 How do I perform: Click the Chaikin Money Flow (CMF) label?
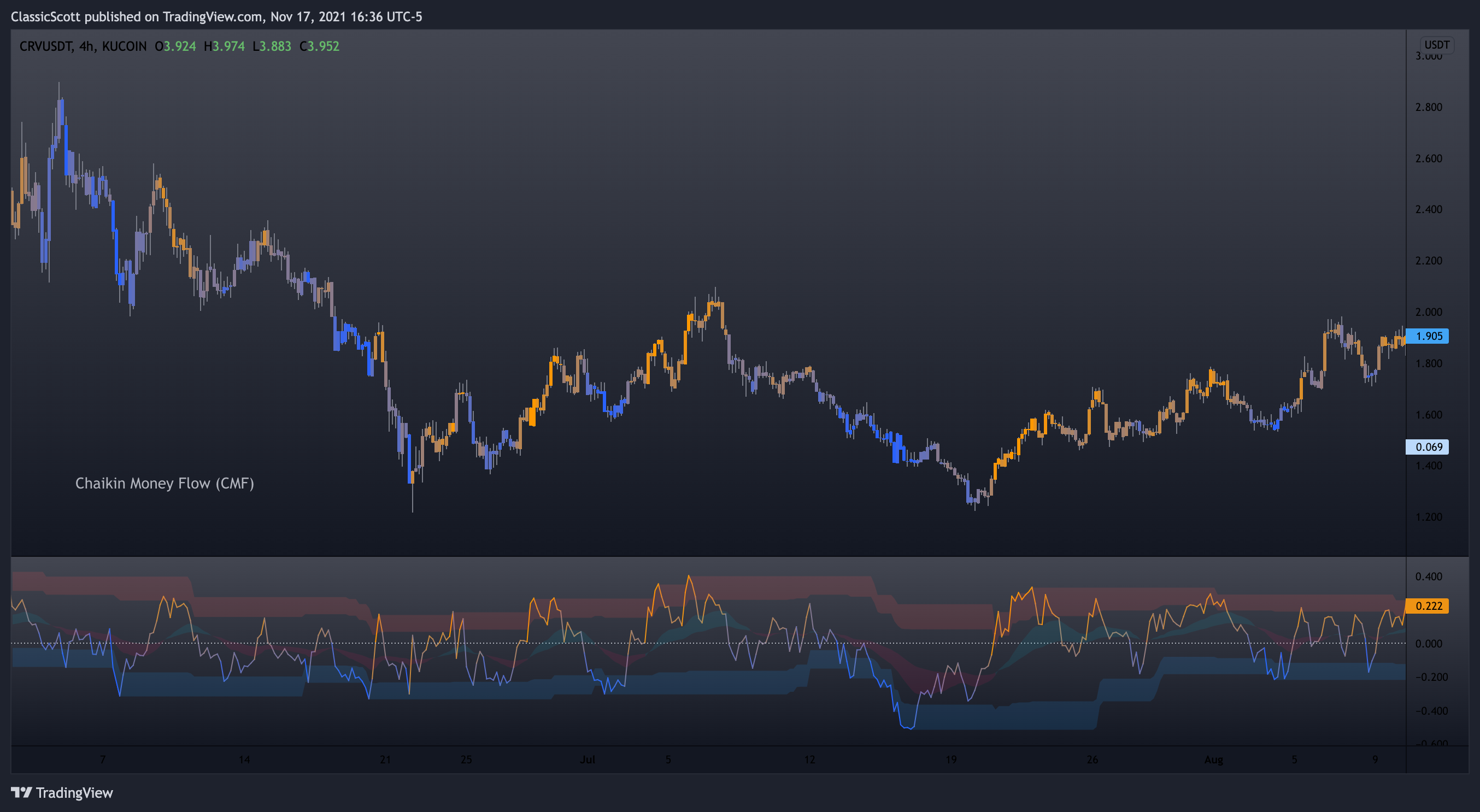165,484
